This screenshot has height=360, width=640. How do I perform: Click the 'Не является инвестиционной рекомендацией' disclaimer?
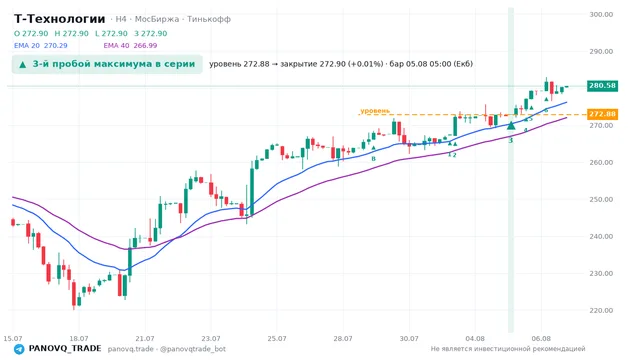click(508, 349)
